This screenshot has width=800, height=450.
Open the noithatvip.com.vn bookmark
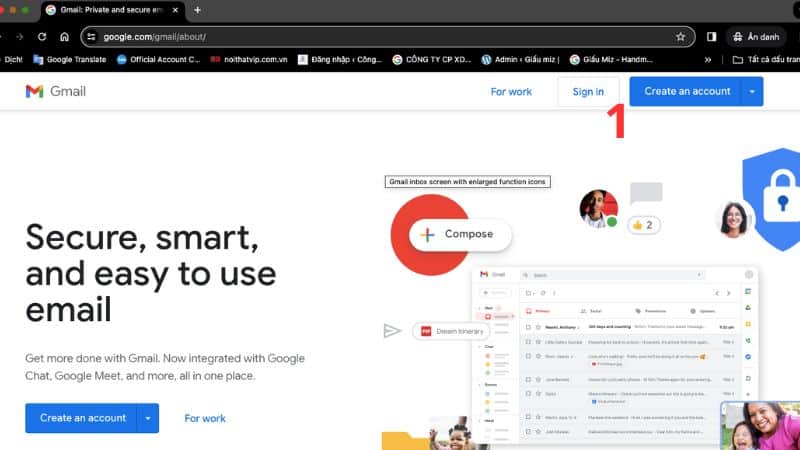pos(249,60)
